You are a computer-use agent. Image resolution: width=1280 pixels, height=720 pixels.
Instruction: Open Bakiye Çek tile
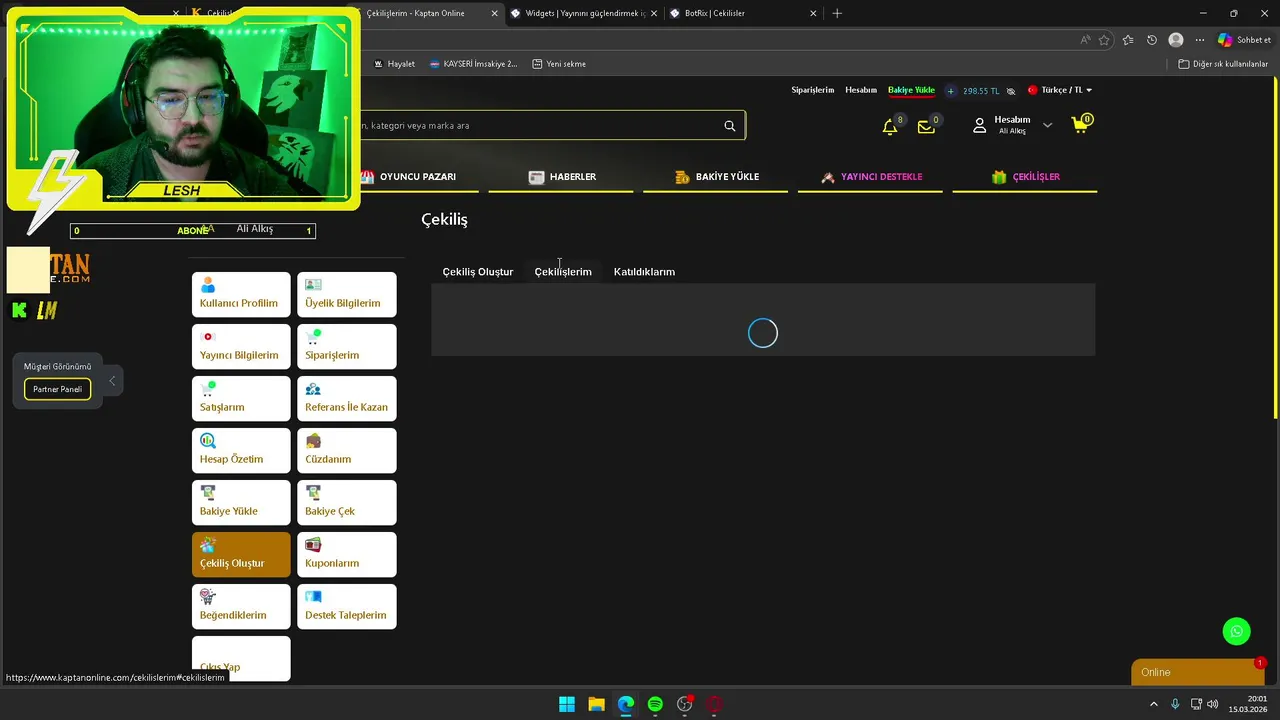click(347, 503)
